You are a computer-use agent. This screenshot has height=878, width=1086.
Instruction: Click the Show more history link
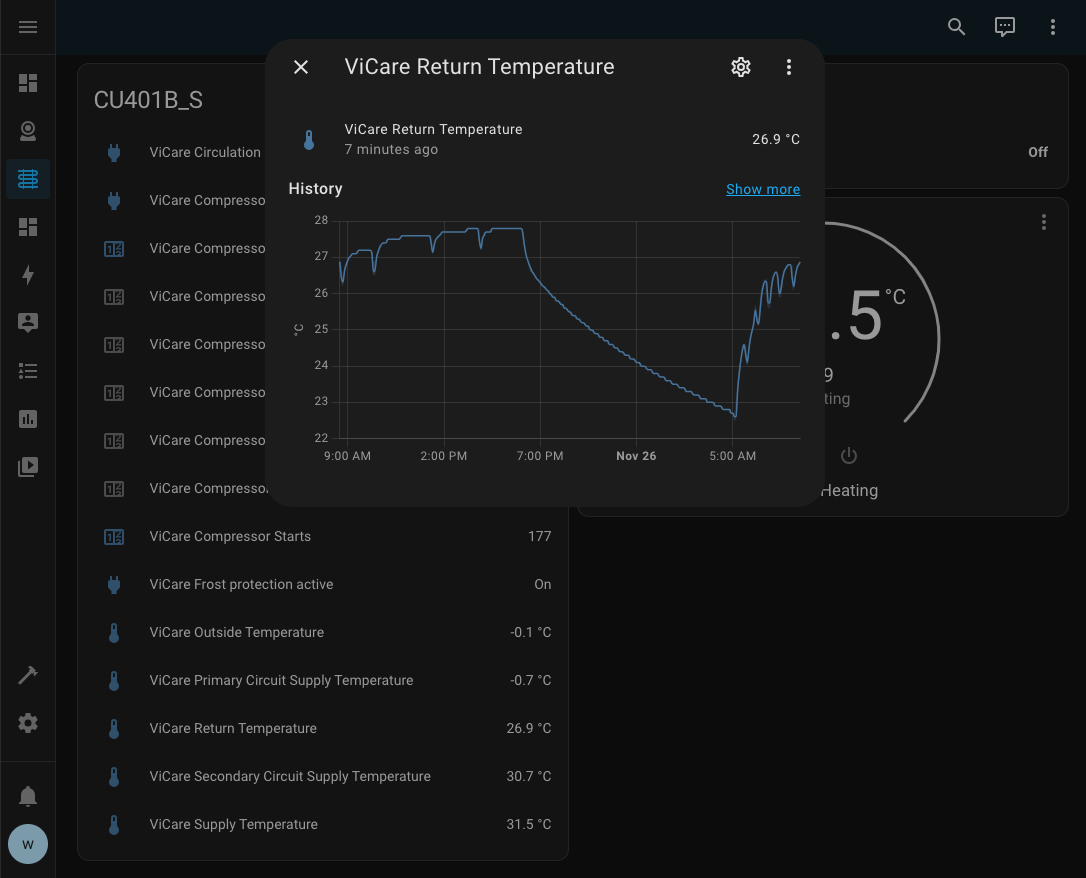pos(763,189)
